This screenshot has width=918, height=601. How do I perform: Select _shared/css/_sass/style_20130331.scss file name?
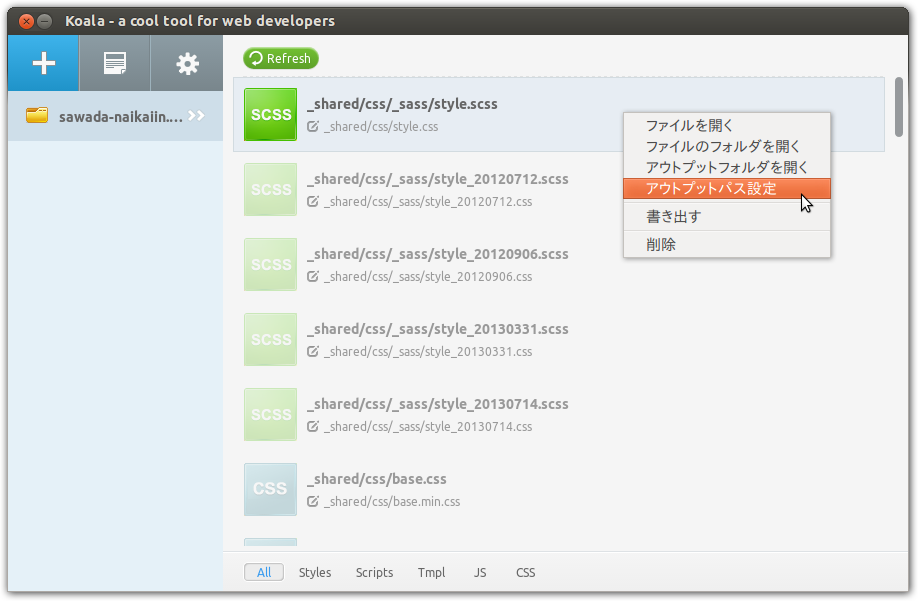coord(438,329)
